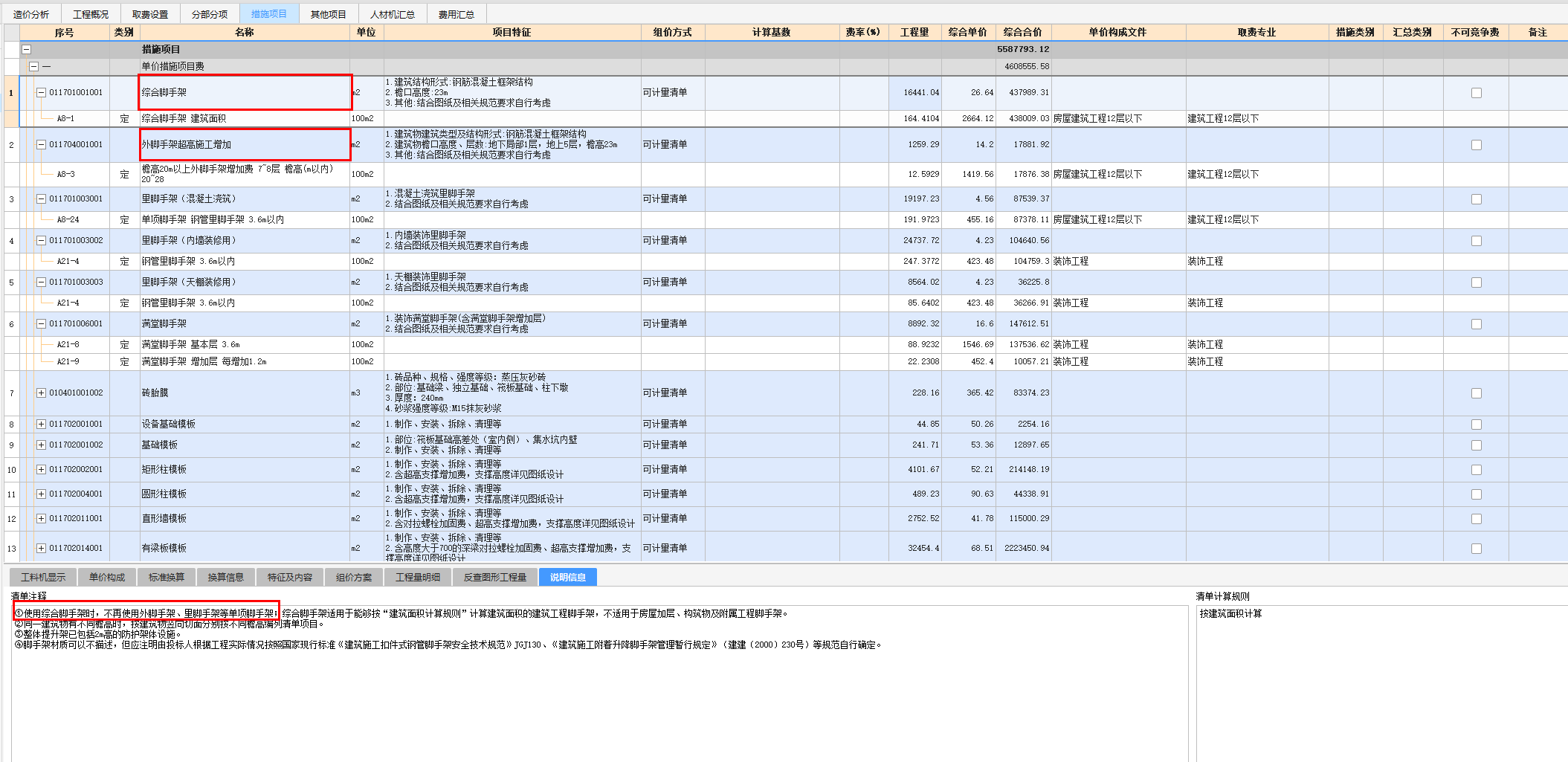
Task: Open the 其他项目 tab
Action: 329,14
